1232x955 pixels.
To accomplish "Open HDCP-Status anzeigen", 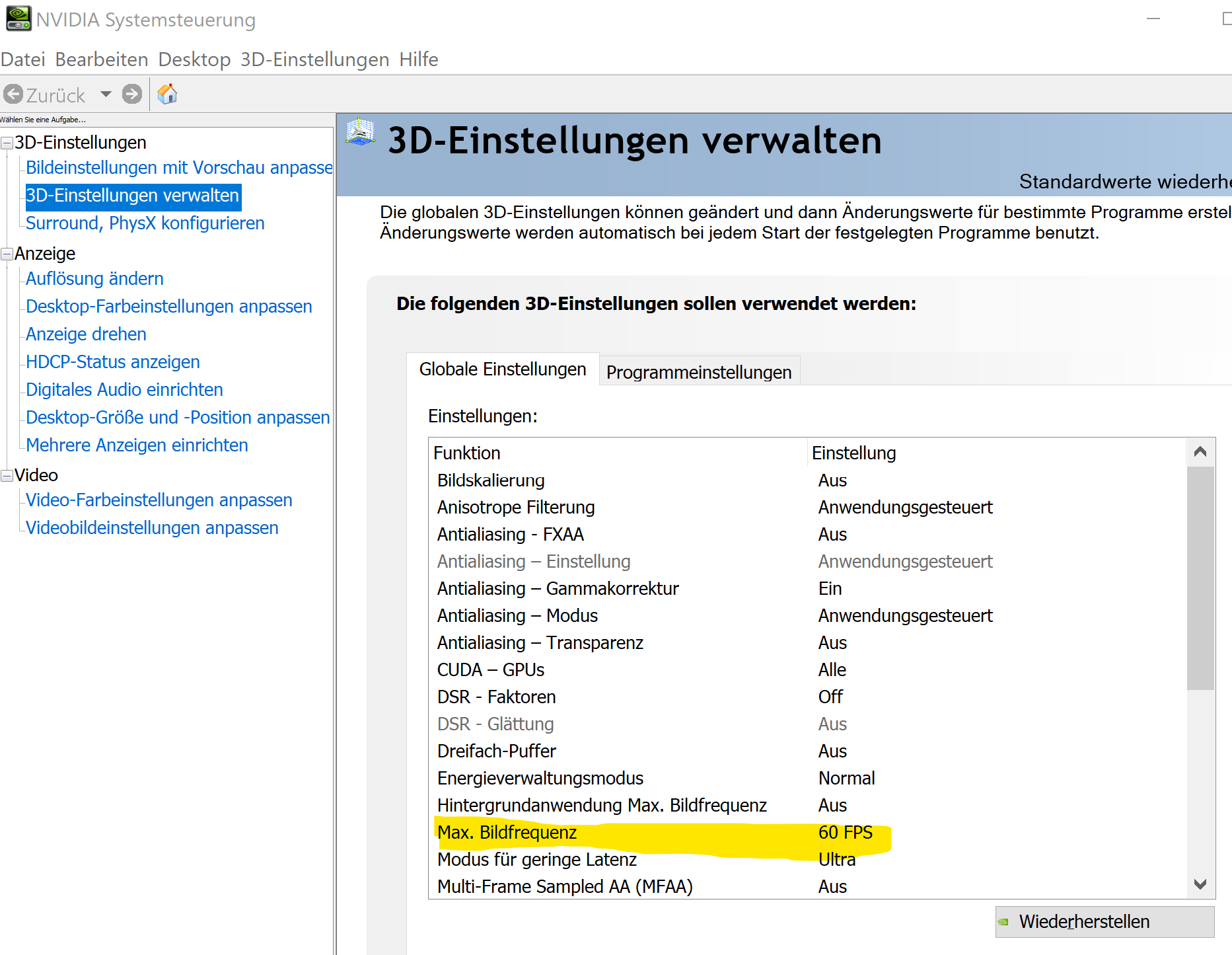I will pos(113,362).
